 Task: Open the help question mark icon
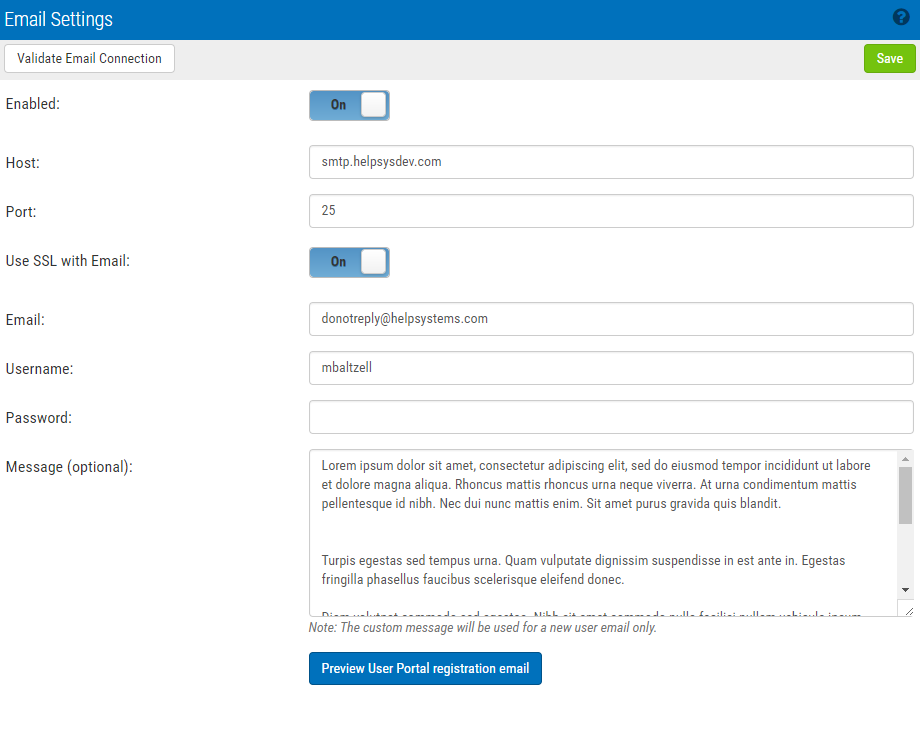point(900,18)
